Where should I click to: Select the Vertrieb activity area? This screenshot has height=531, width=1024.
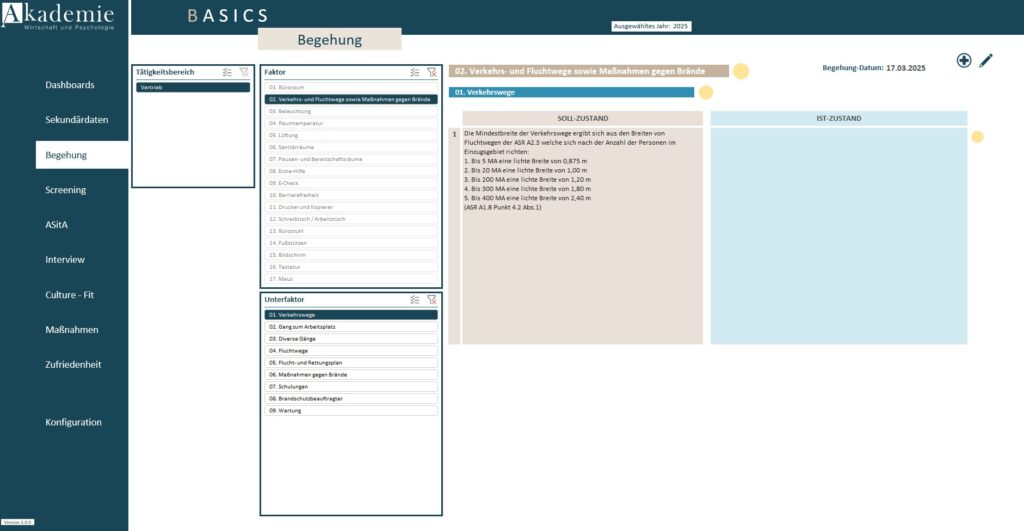[193, 87]
